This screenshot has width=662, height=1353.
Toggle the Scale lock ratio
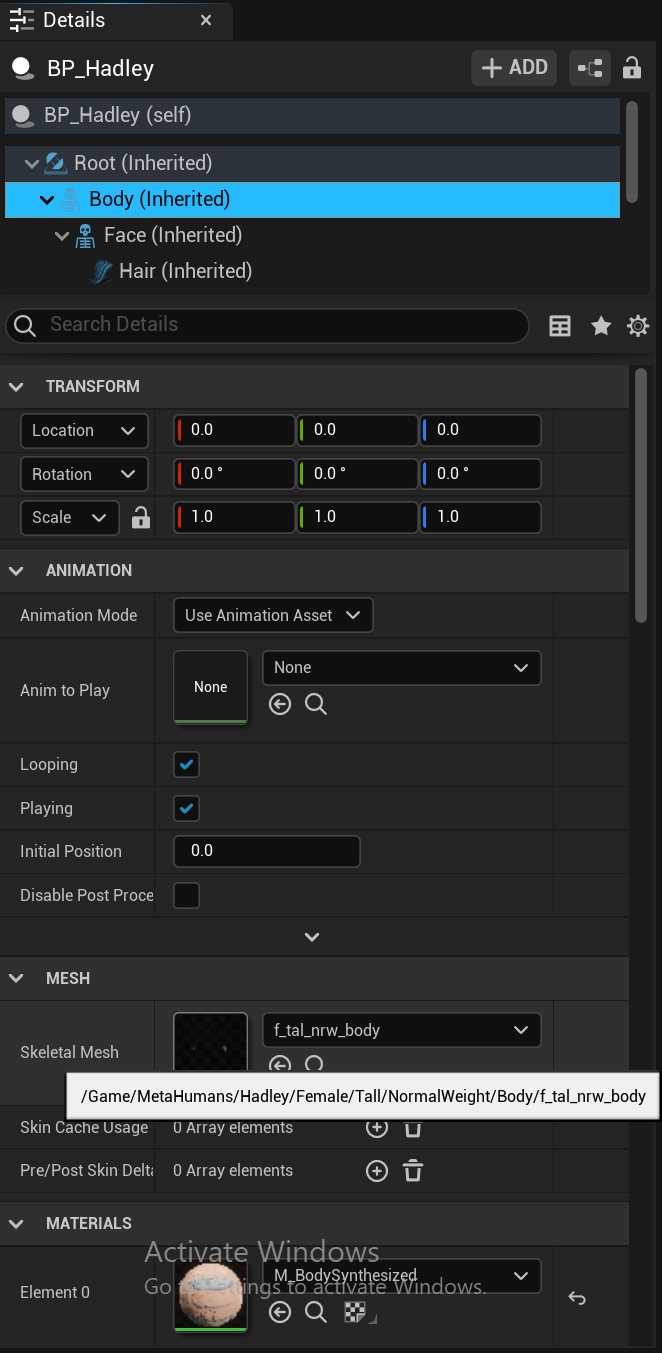tap(141, 518)
